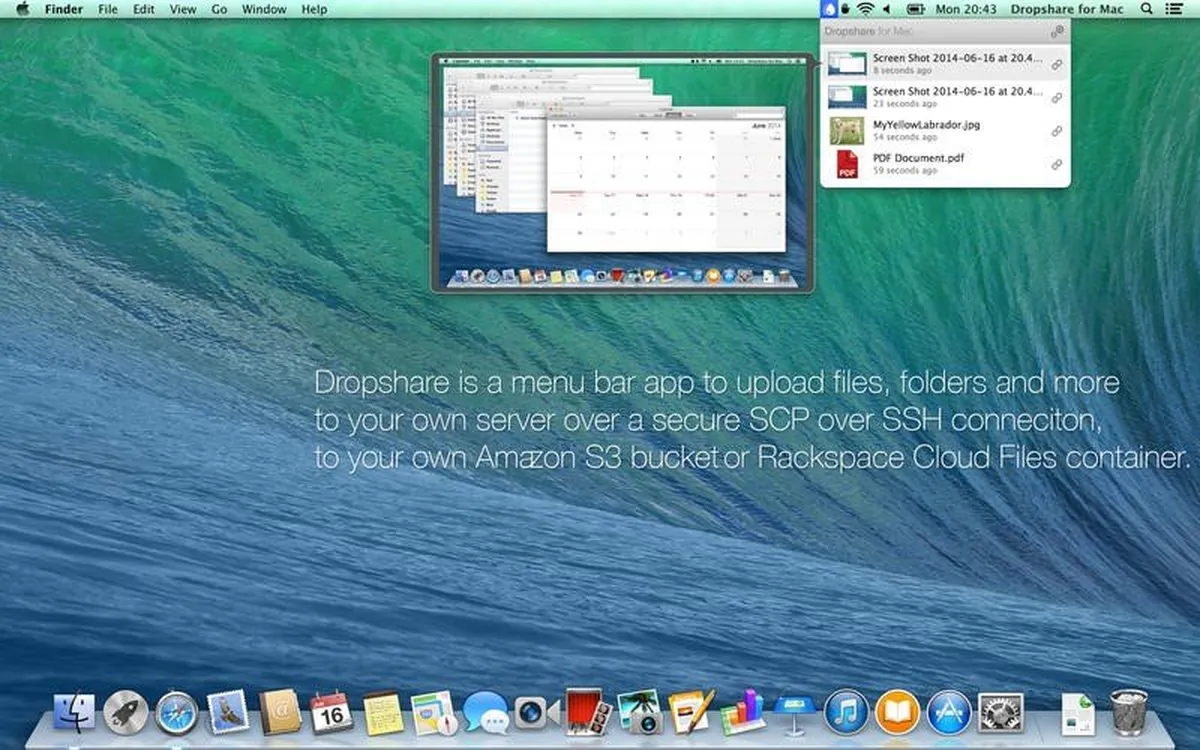Open iTunes from the Dock
Viewport: 1200px width, 750px height.
point(846,713)
